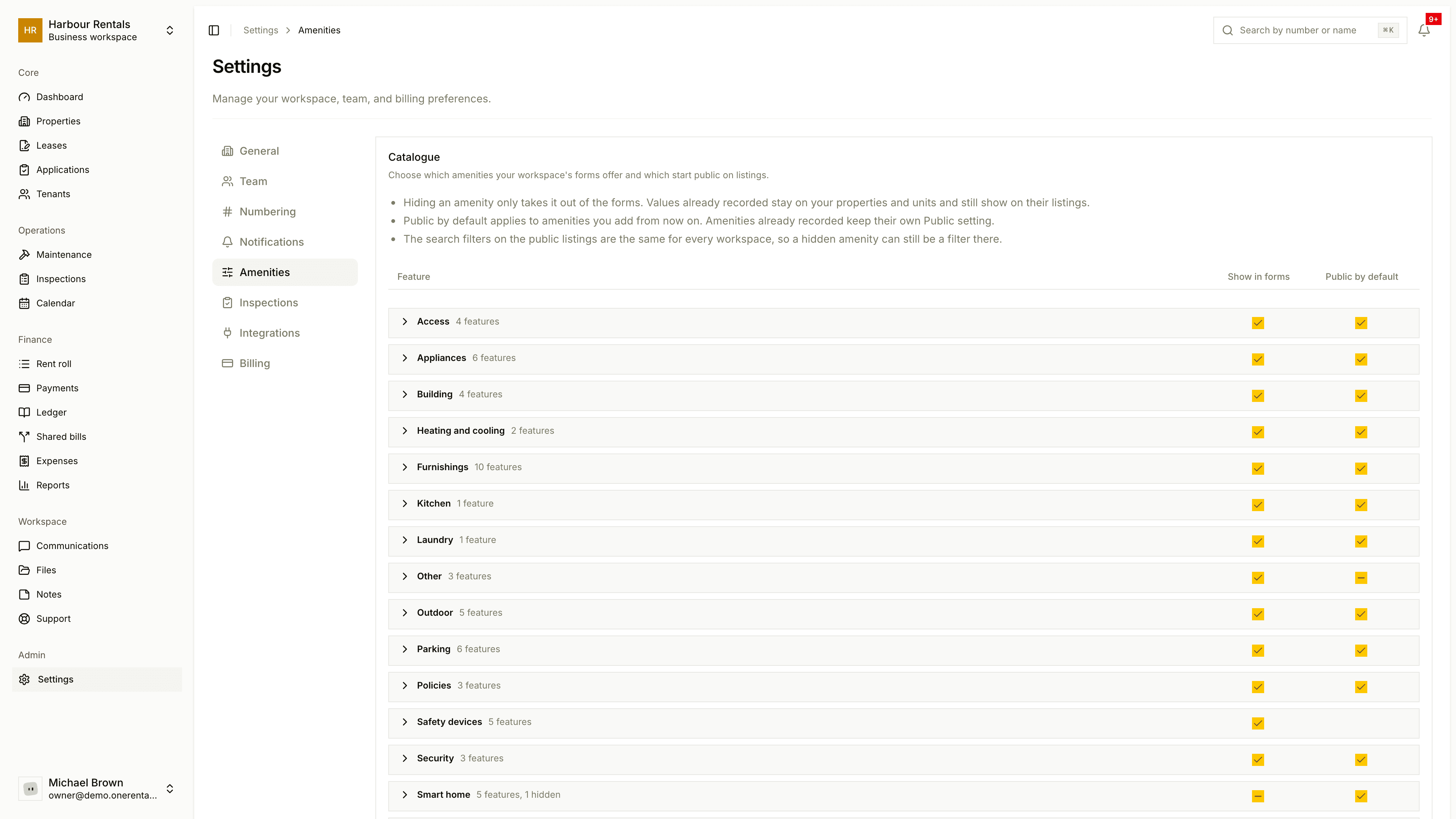Open Rent roll page
The height and width of the screenshot is (819, 1456).
pyautogui.click(x=97, y=364)
